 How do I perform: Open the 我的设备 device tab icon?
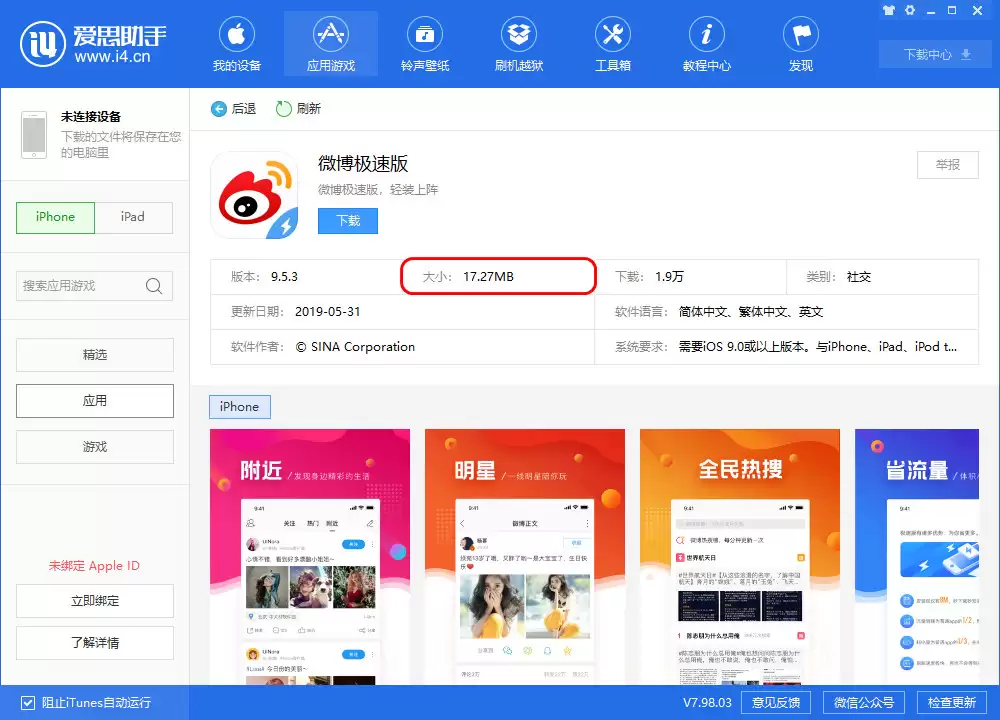tap(237, 34)
